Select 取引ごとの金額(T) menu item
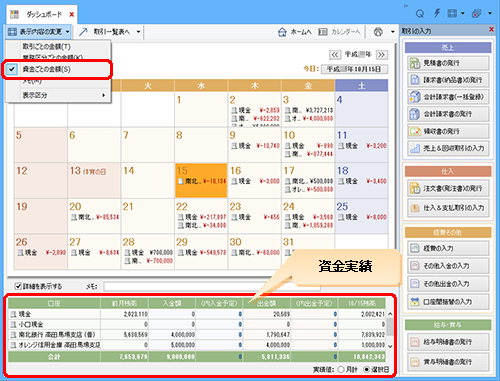The height and width of the screenshot is (381, 500). coord(57,46)
